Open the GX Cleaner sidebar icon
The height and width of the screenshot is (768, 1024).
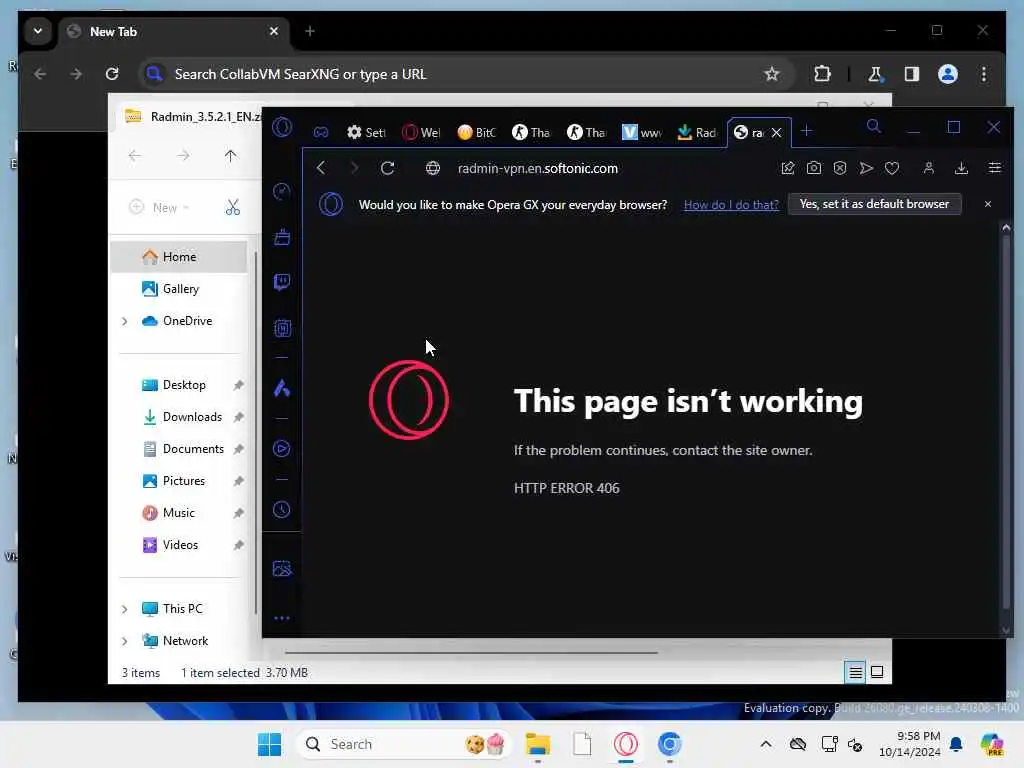pos(281,237)
